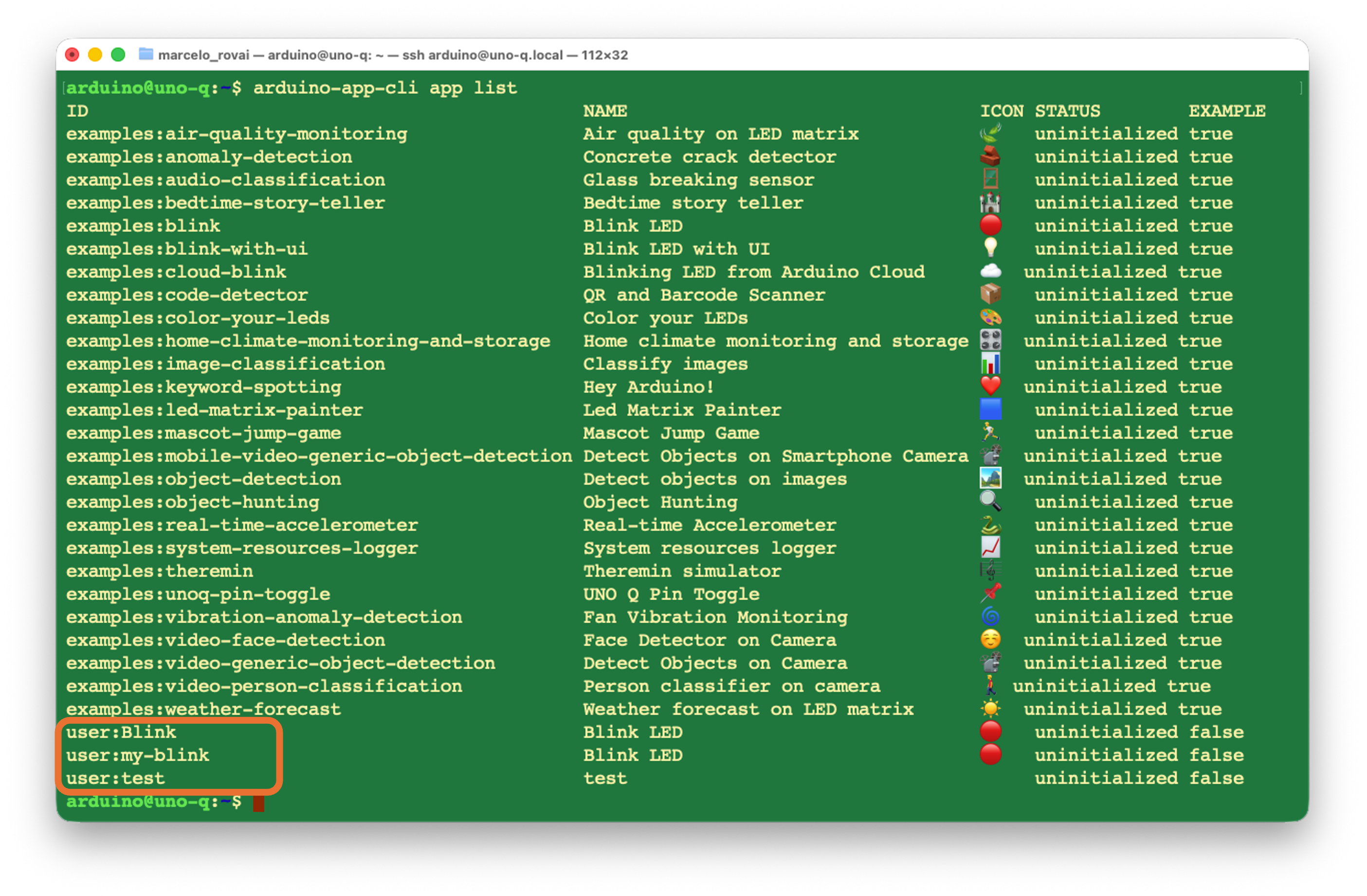Select the 'examples:weather-forecast' ID
The height and width of the screenshot is (896, 1367).
204,709
